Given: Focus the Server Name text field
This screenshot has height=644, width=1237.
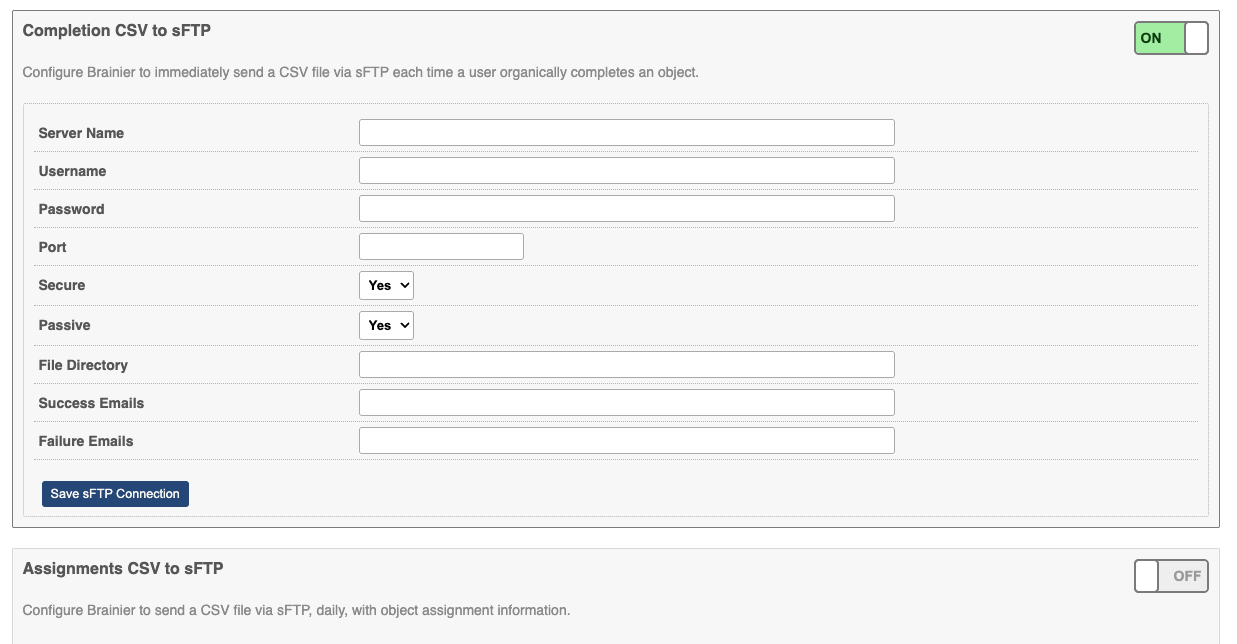Looking at the screenshot, I should pos(626,133).
